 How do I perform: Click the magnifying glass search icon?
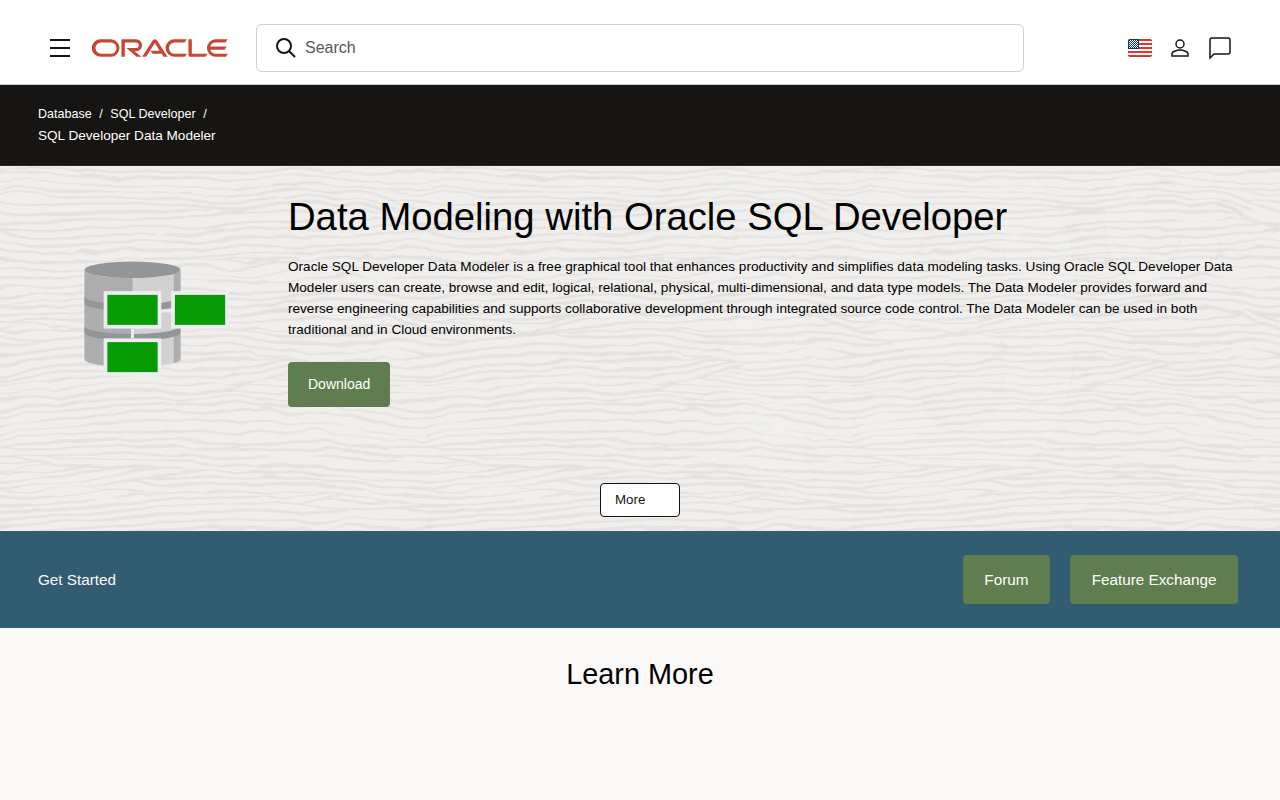click(285, 48)
